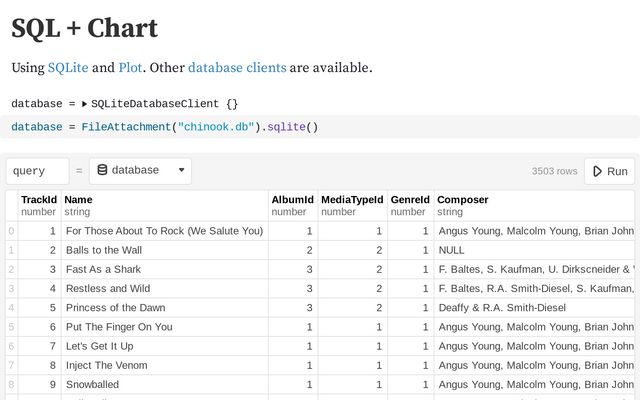The height and width of the screenshot is (400, 640).
Task: Select row index 0 in table
Action: click(11, 231)
